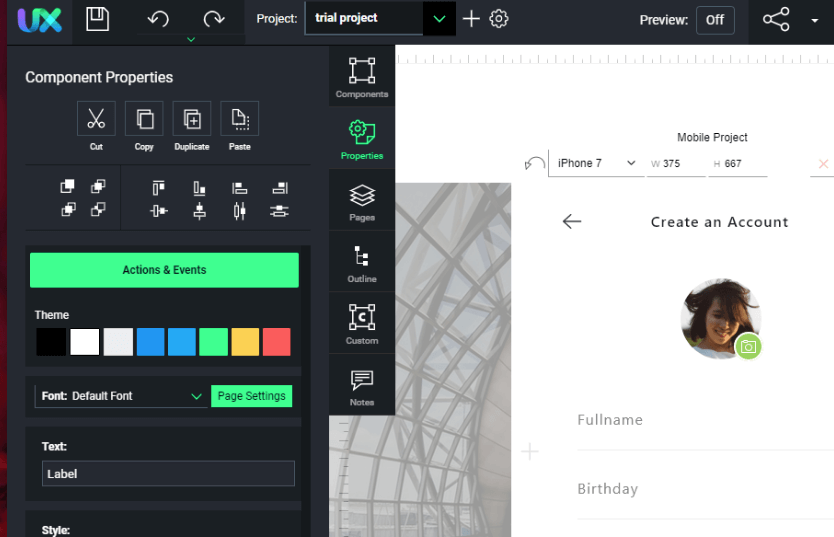Viewport: 834px width, 537px height.
Task: Switch to the Pages tab
Action: (362, 202)
